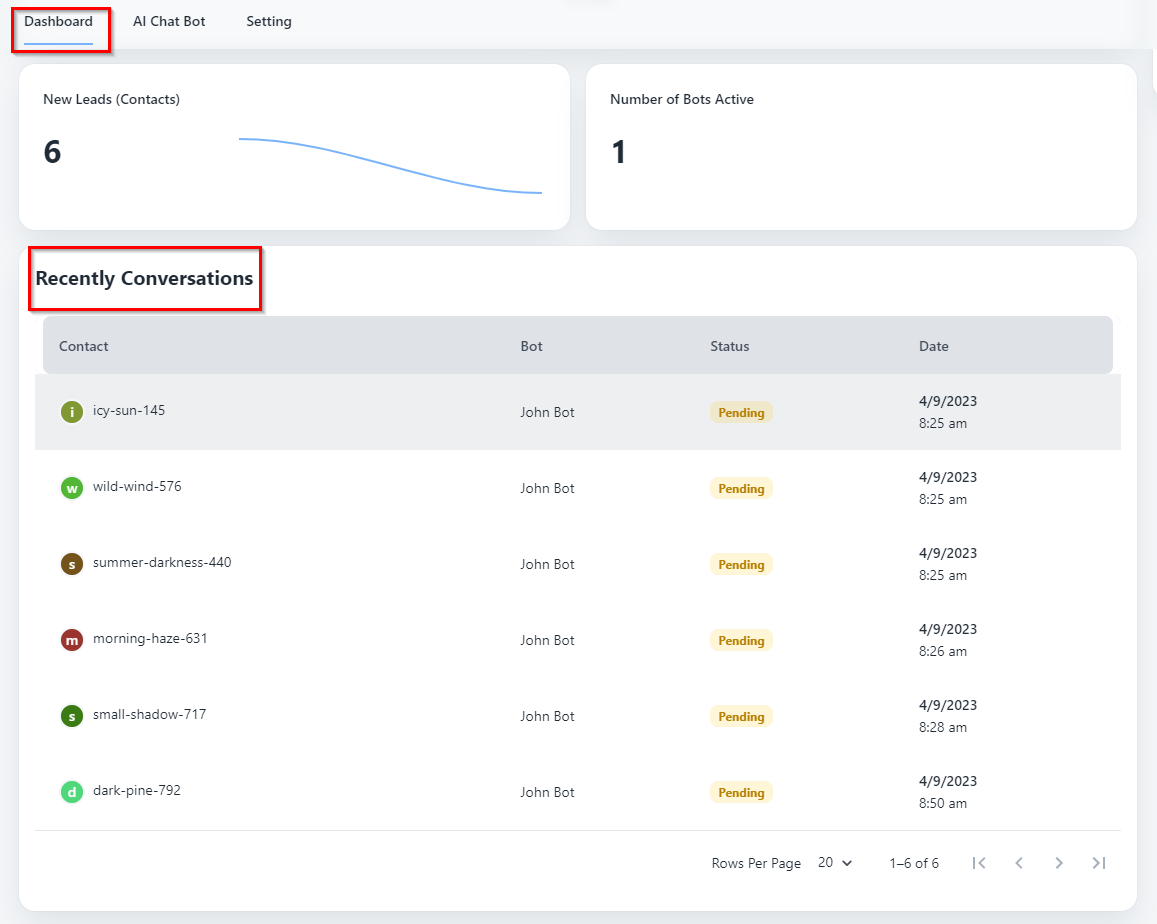The width and height of the screenshot is (1157, 924).
Task: Click the morning-haze-631 red avatar icon
Action: tap(71, 640)
